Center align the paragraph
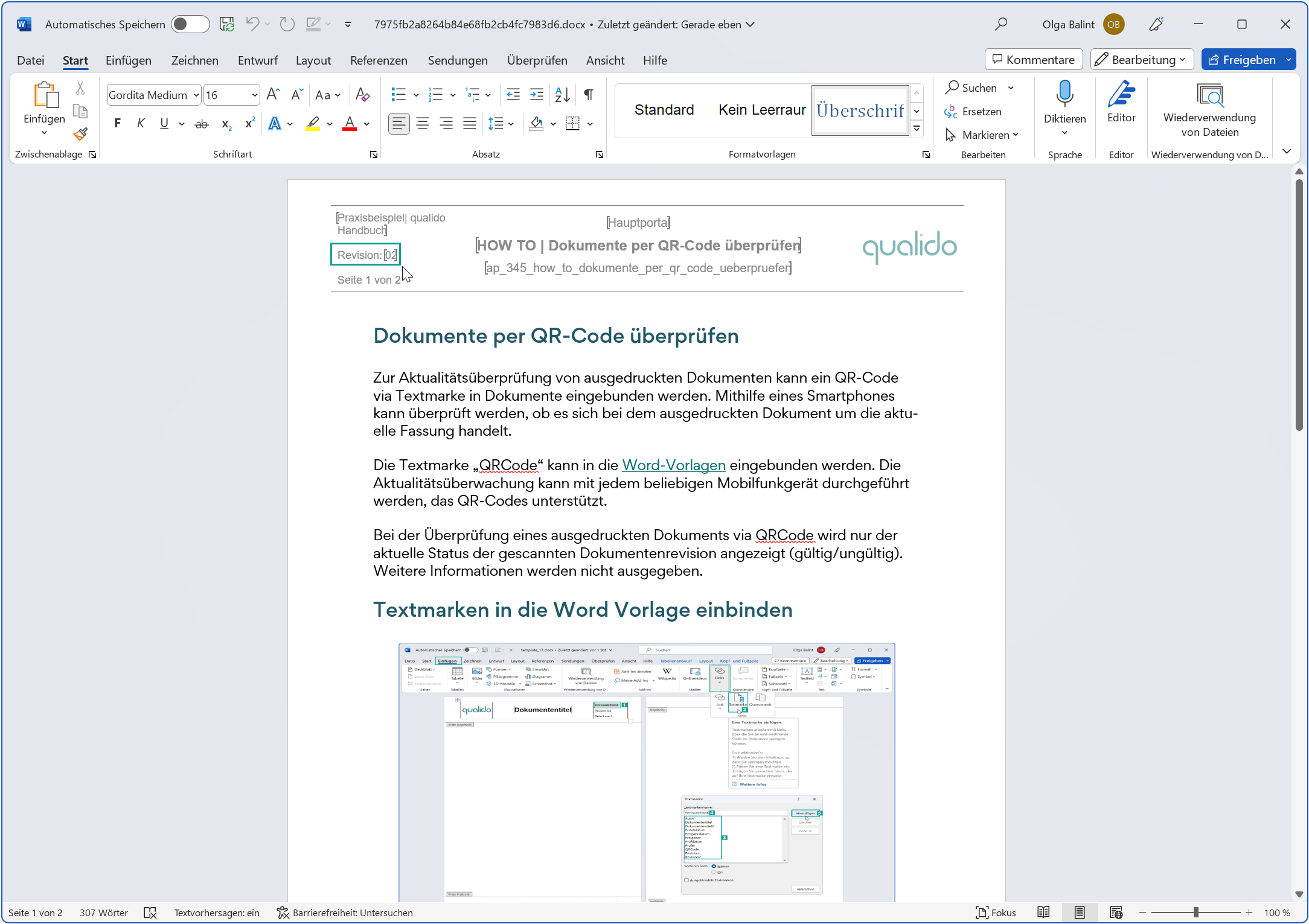Viewport: 1309px width, 924px height. coord(423,124)
